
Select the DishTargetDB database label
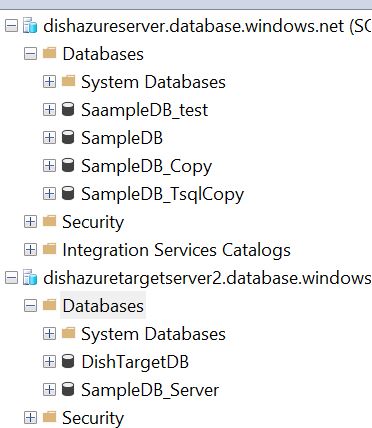[x=135, y=362]
